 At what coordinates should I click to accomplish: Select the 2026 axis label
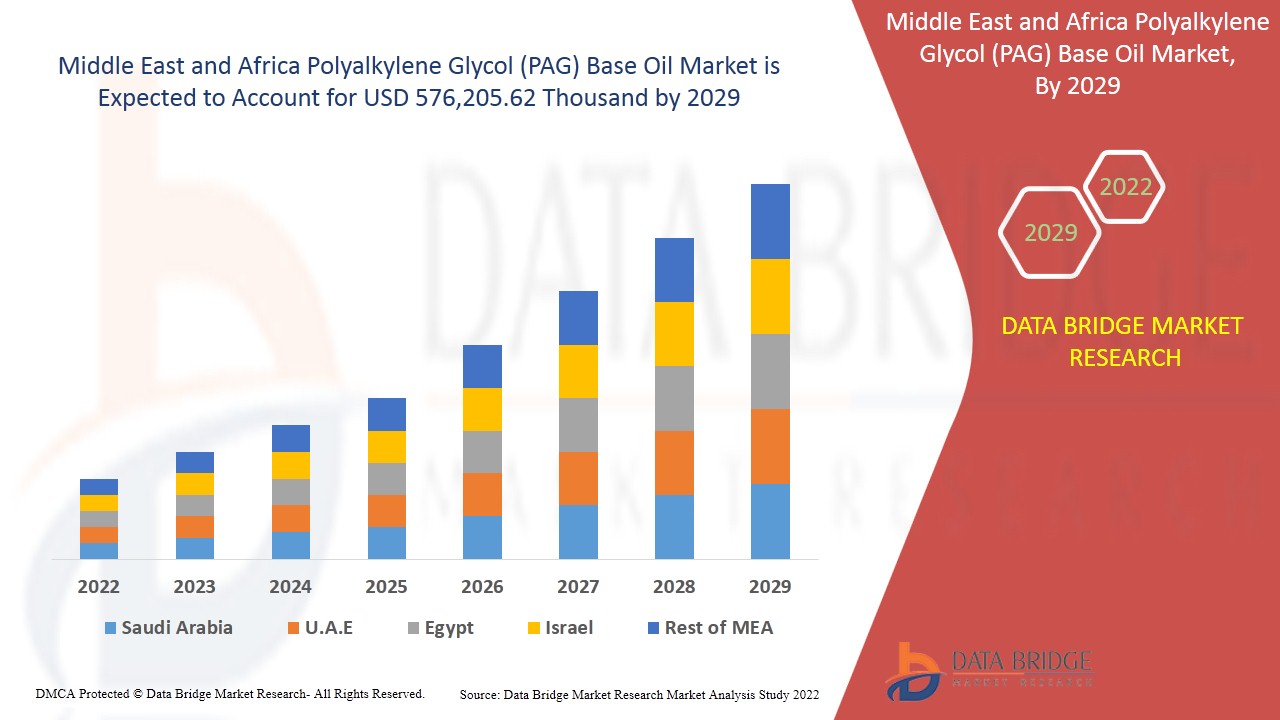tap(482, 588)
